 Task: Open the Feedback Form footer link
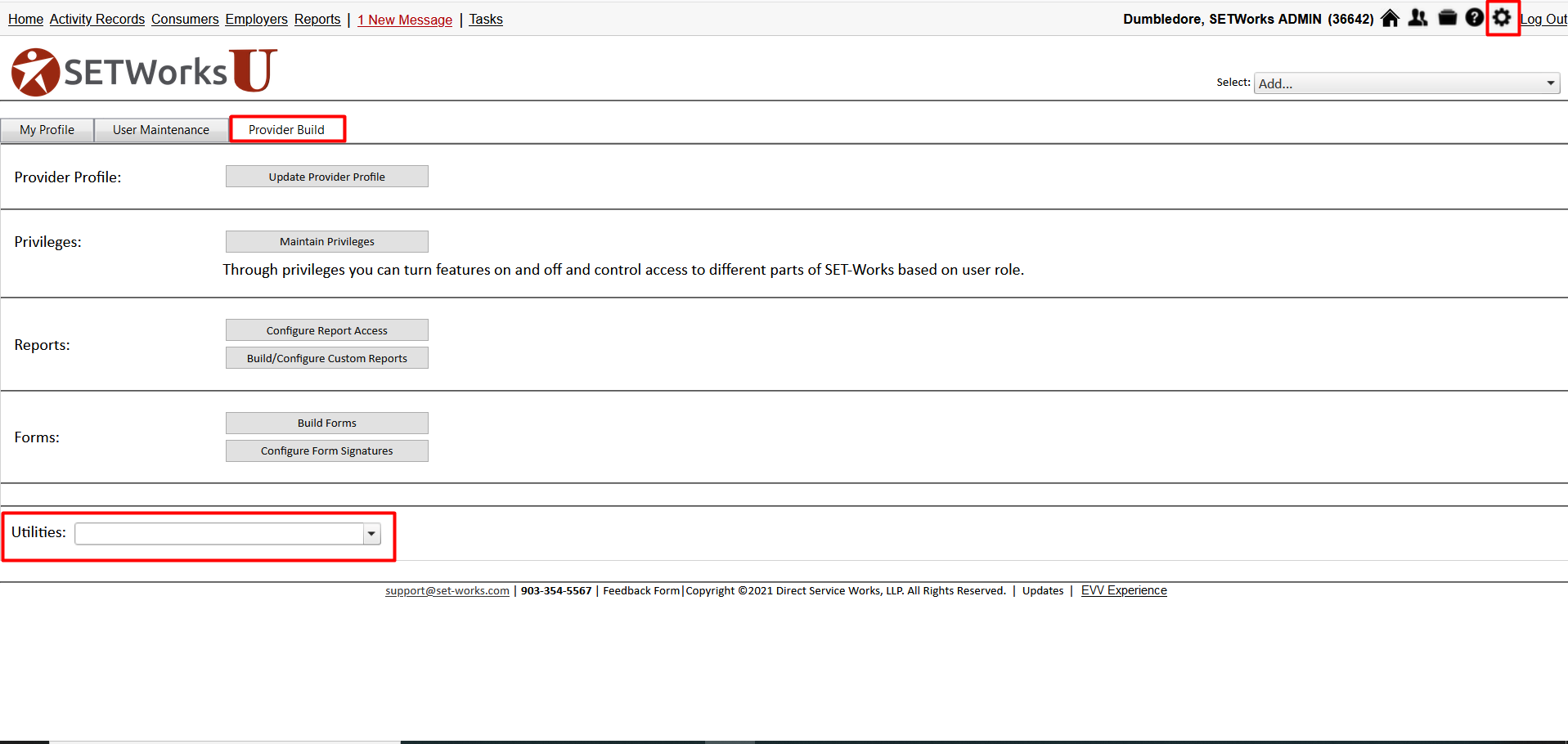tap(641, 591)
